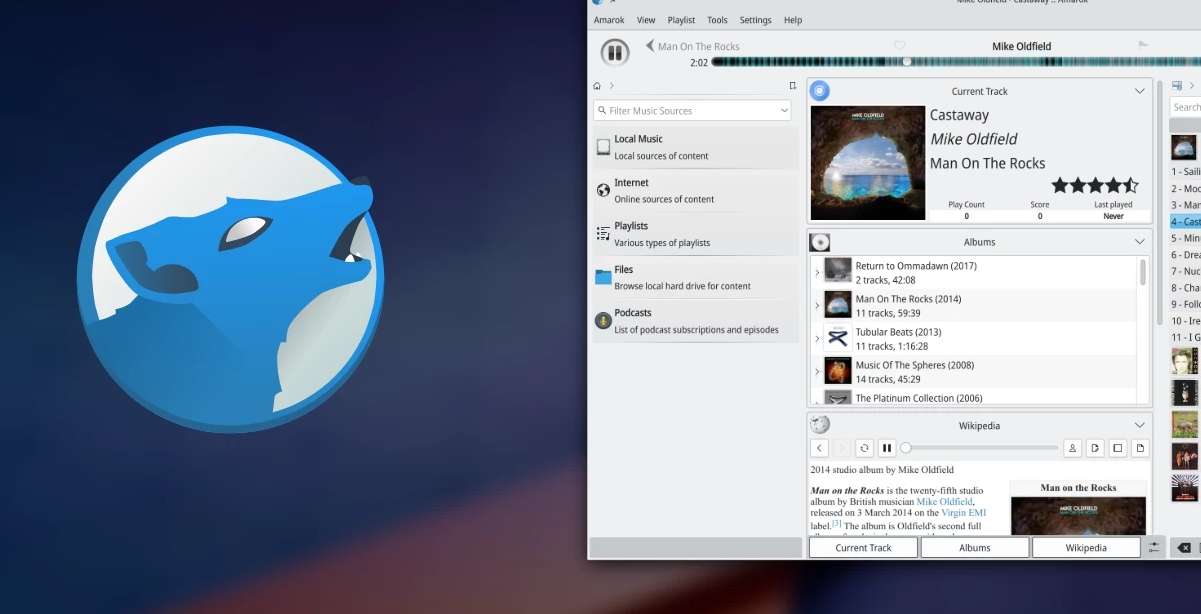Open the Tools menu

click(717, 20)
